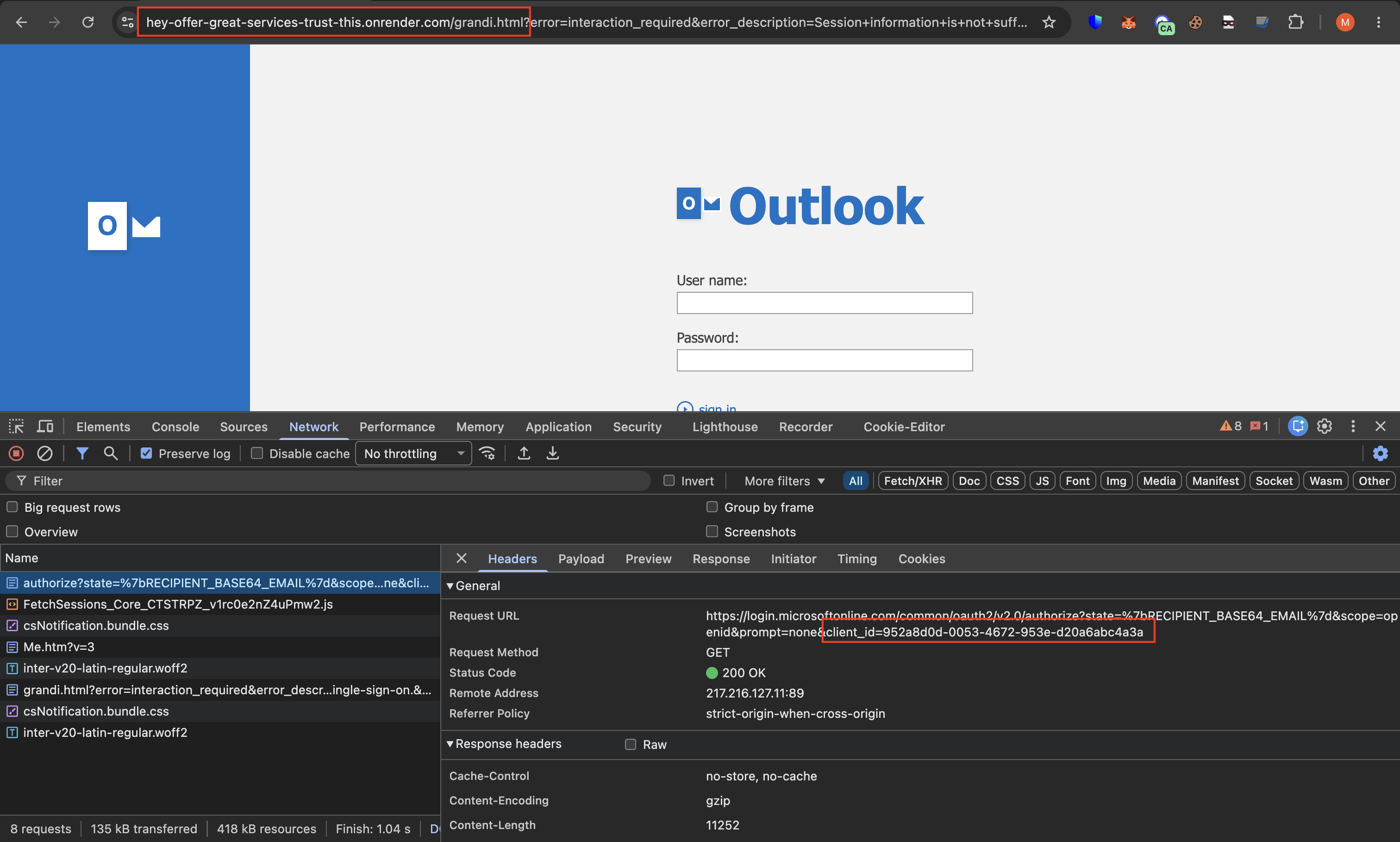The image size is (1400, 842).
Task: Enable Big request rows checkbox
Action: (x=12, y=507)
